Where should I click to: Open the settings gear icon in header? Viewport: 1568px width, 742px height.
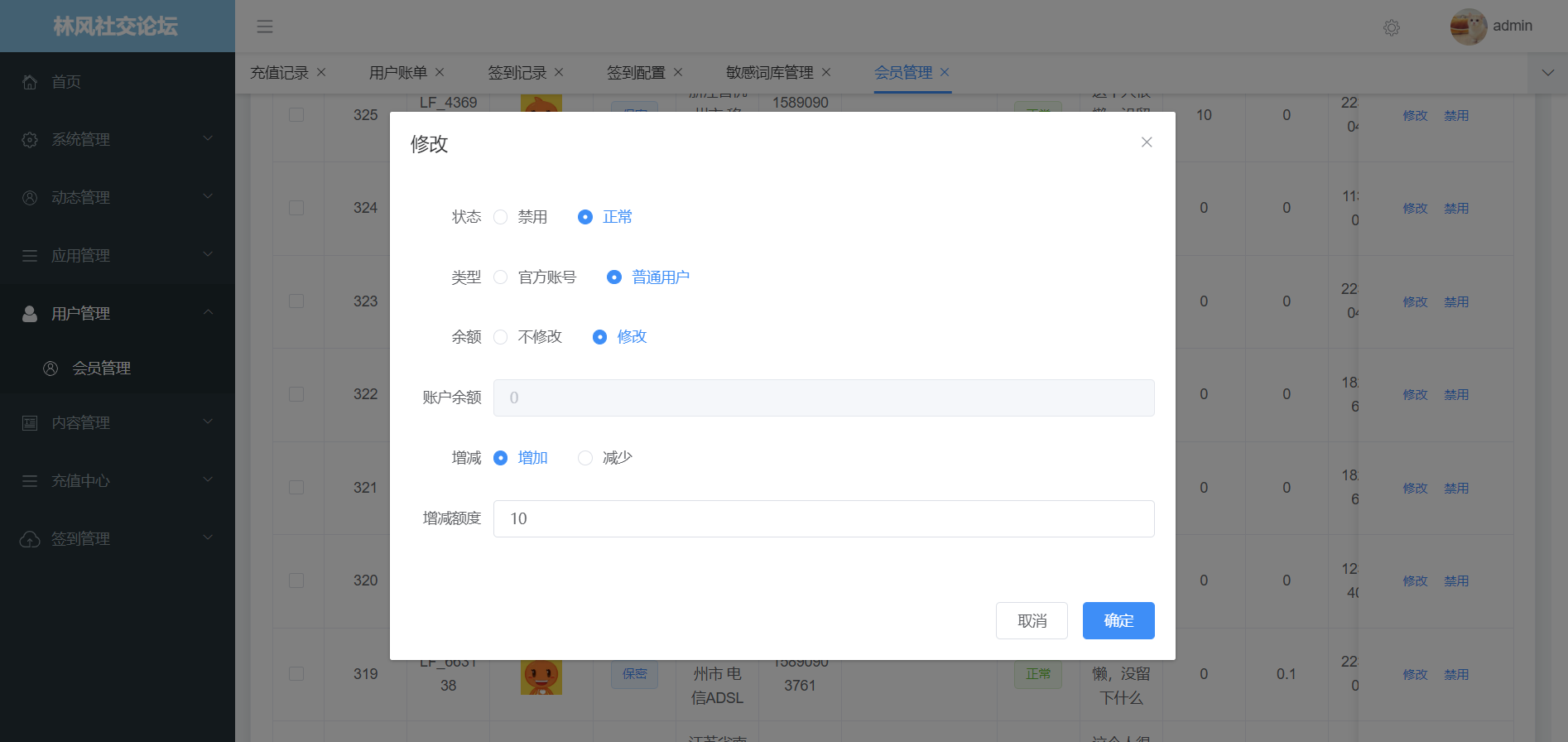point(1392,27)
